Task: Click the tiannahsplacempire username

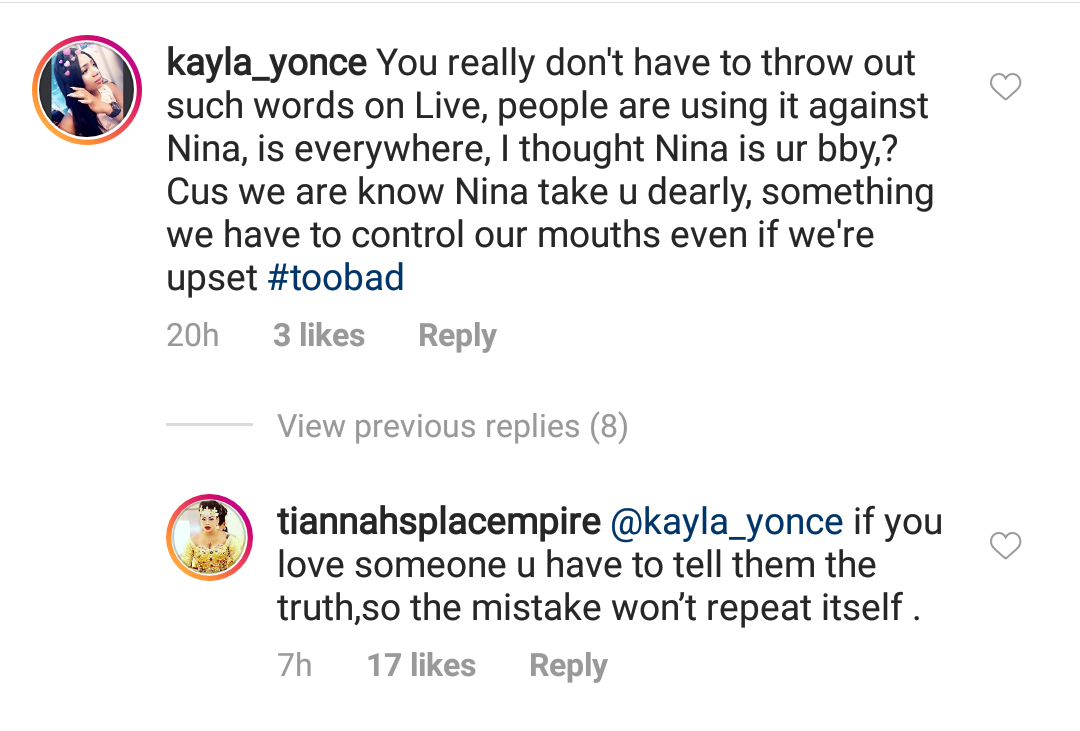Action: tap(438, 521)
